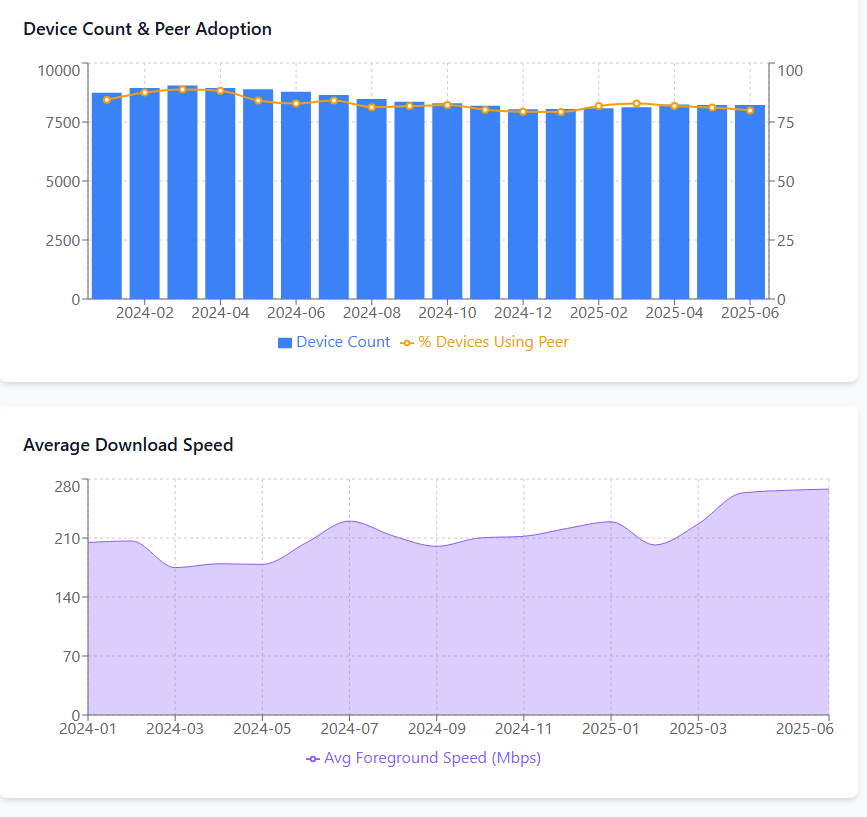Click the Device Count & Peer Adoption title

[147, 29]
